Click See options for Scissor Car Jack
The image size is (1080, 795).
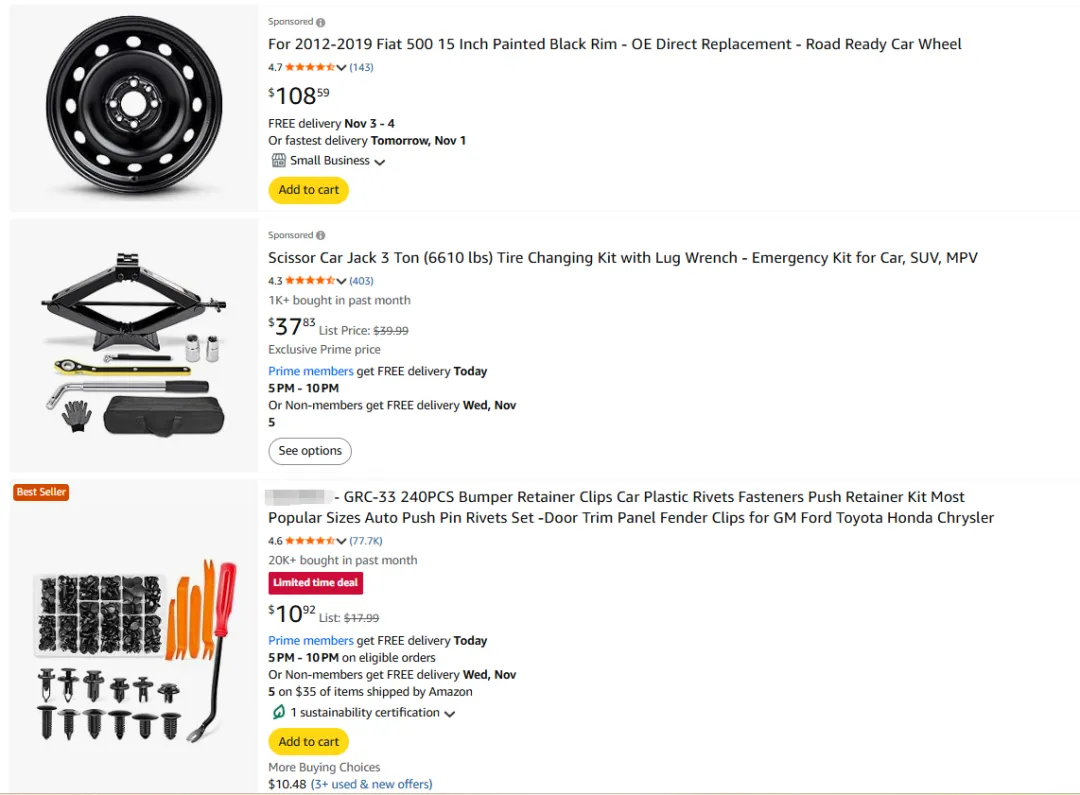[x=310, y=451]
